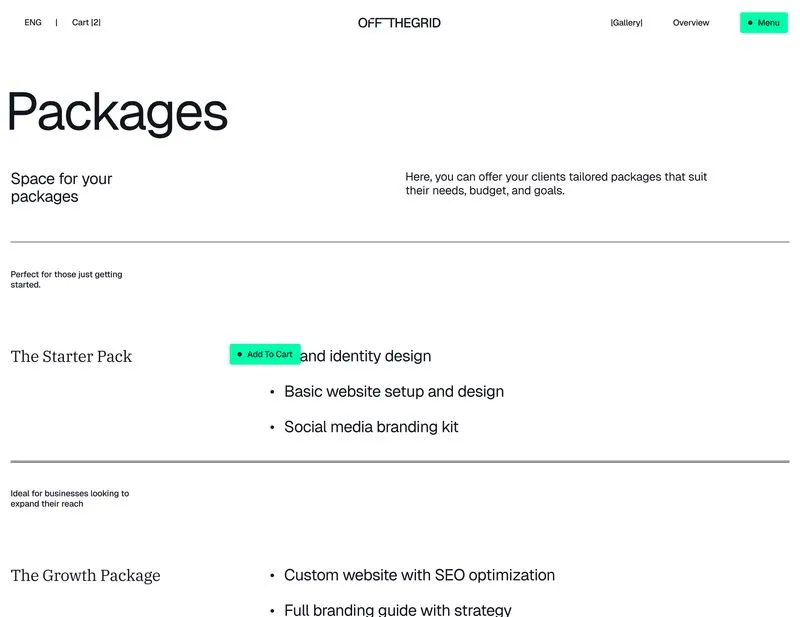Screen dimensions: 800x617
Task: Click "Ideal for businesses looking to expand" text
Action: [70, 499]
